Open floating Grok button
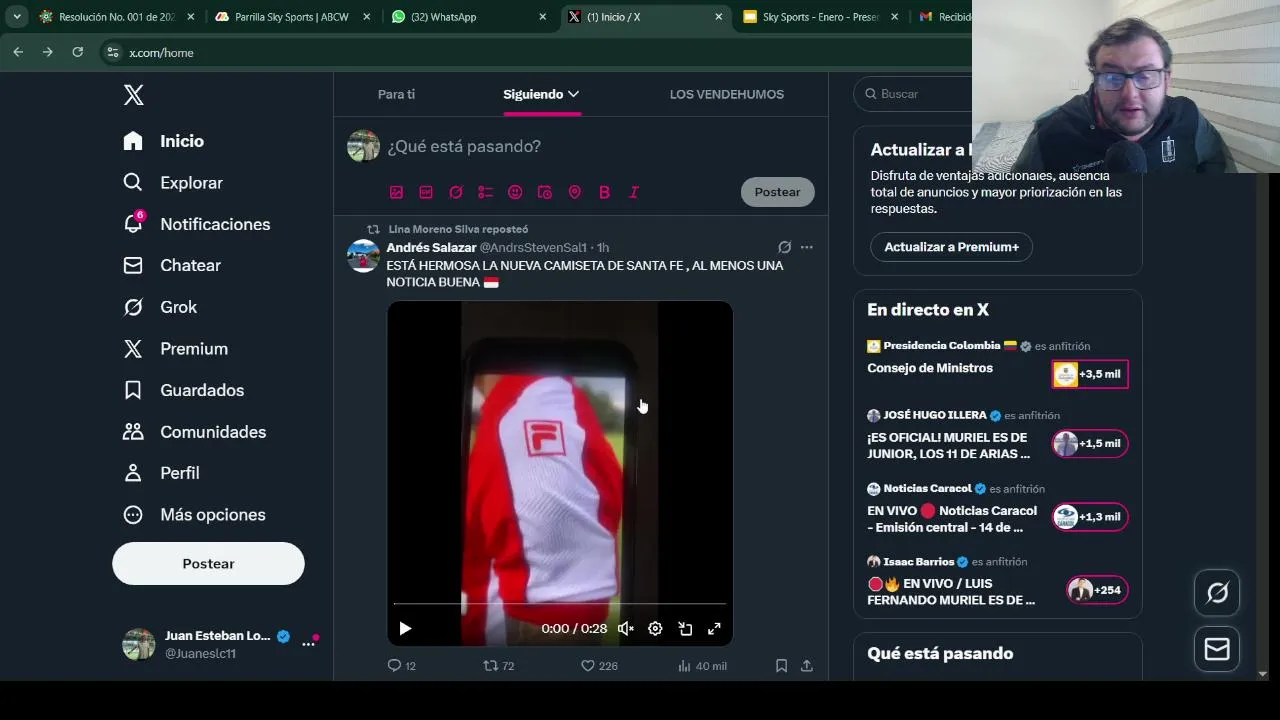The image size is (1280, 720). pyautogui.click(x=1217, y=593)
